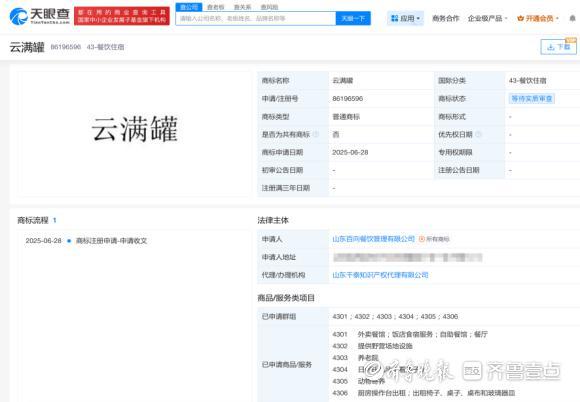Open agency link 山东千泰知识产权代理有限公司
This screenshot has width=580, height=402.
click(380, 275)
